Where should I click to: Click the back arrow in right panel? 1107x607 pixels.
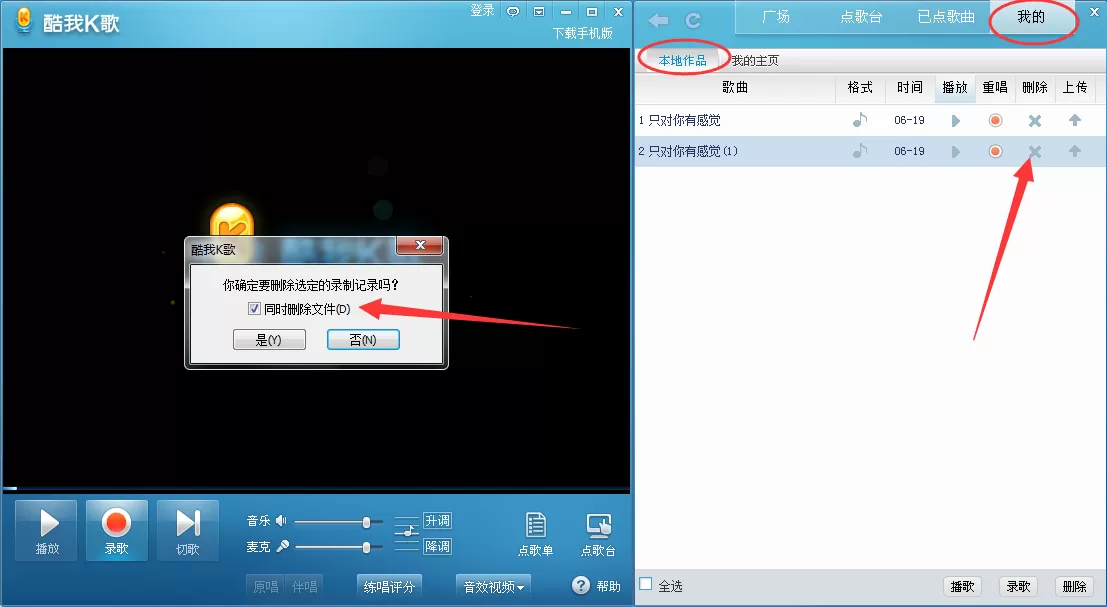[x=658, y=20]
